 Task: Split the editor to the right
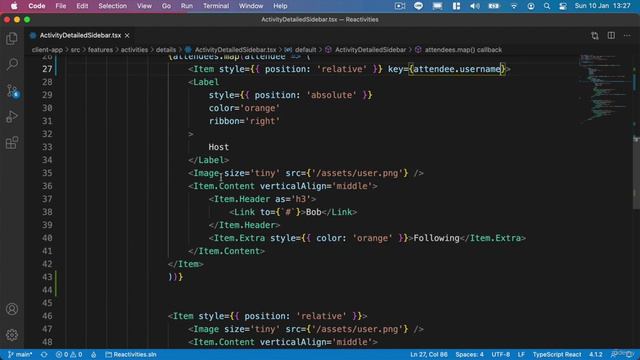pyautogui.click(x=611, y=36)
